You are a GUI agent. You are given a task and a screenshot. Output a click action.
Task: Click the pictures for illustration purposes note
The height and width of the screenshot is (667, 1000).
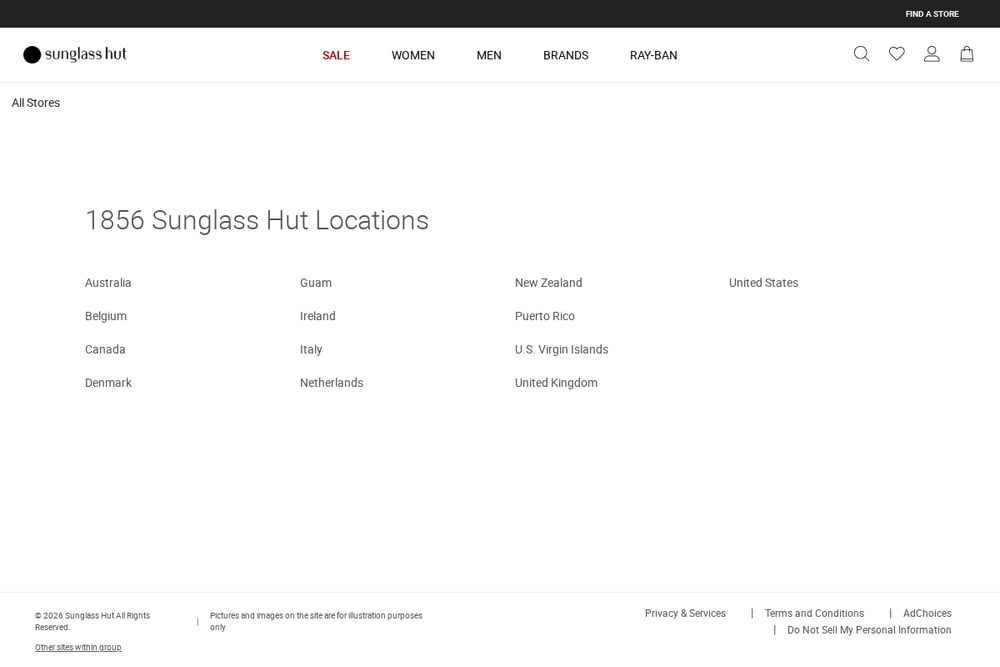click(316, 621)
